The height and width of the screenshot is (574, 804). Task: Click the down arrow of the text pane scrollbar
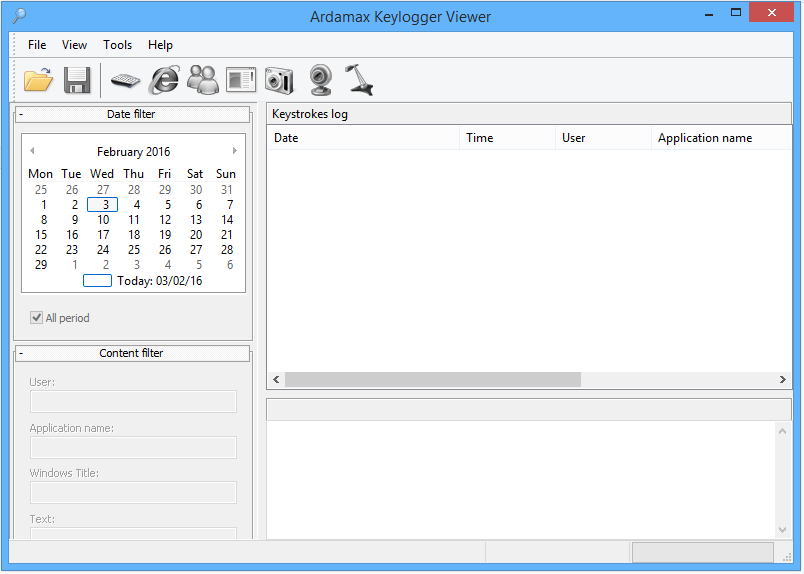[782, 529]
